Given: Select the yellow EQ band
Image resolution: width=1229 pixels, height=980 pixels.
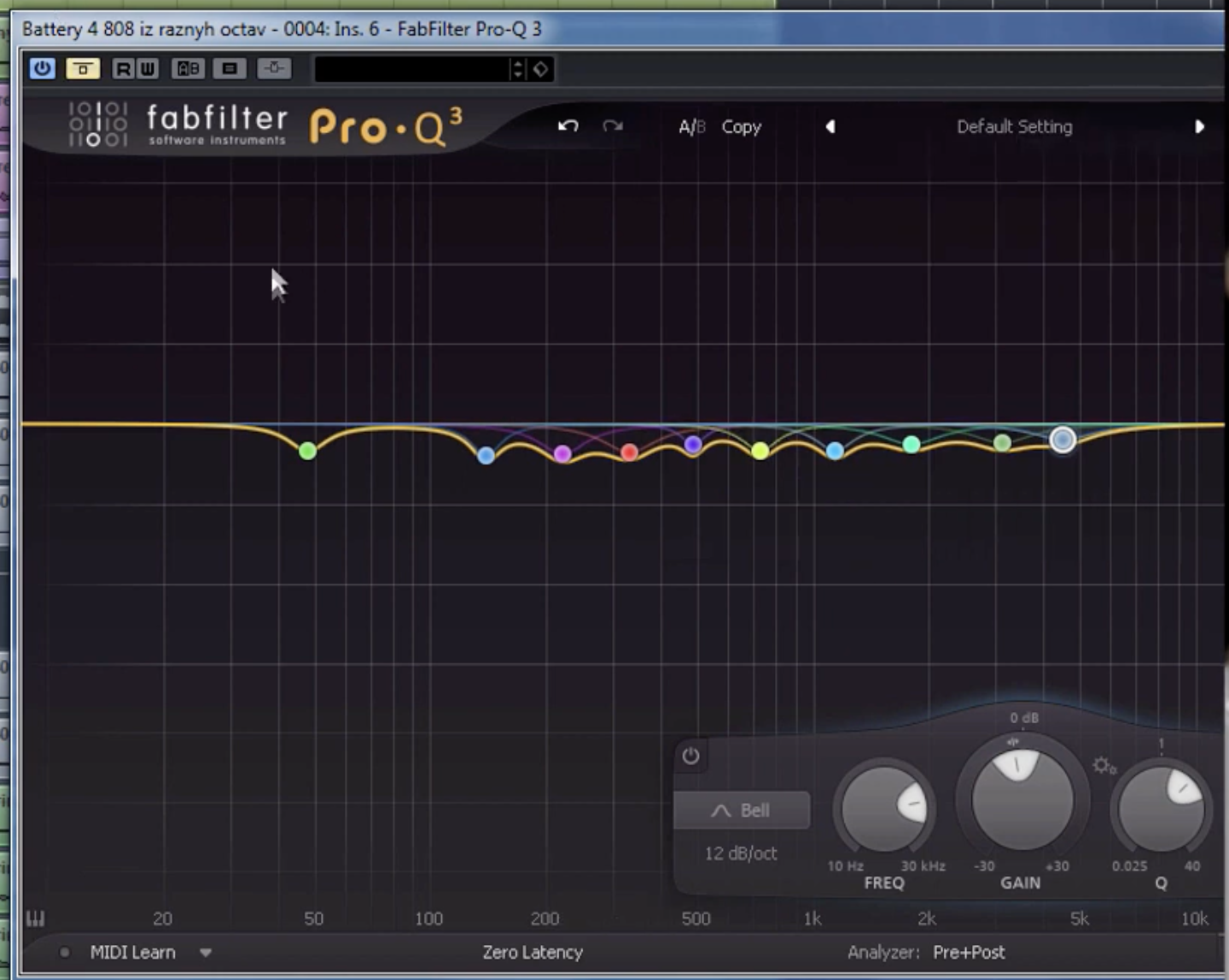Looking at the screenshot, I should [x=760, y=451].
